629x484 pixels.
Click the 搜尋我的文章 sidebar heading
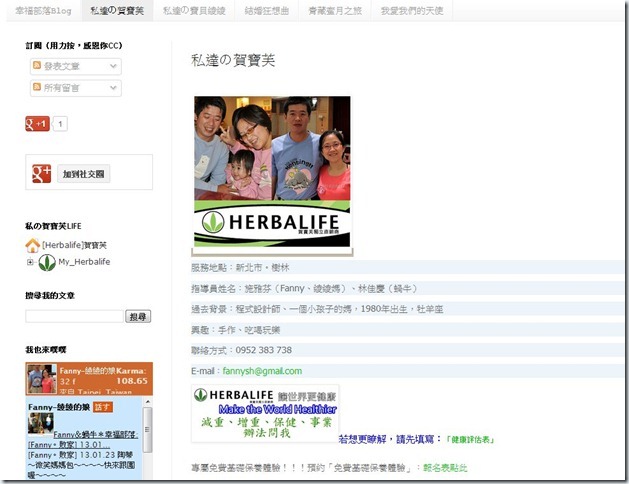pyautogui.click(x=50, y=296)
